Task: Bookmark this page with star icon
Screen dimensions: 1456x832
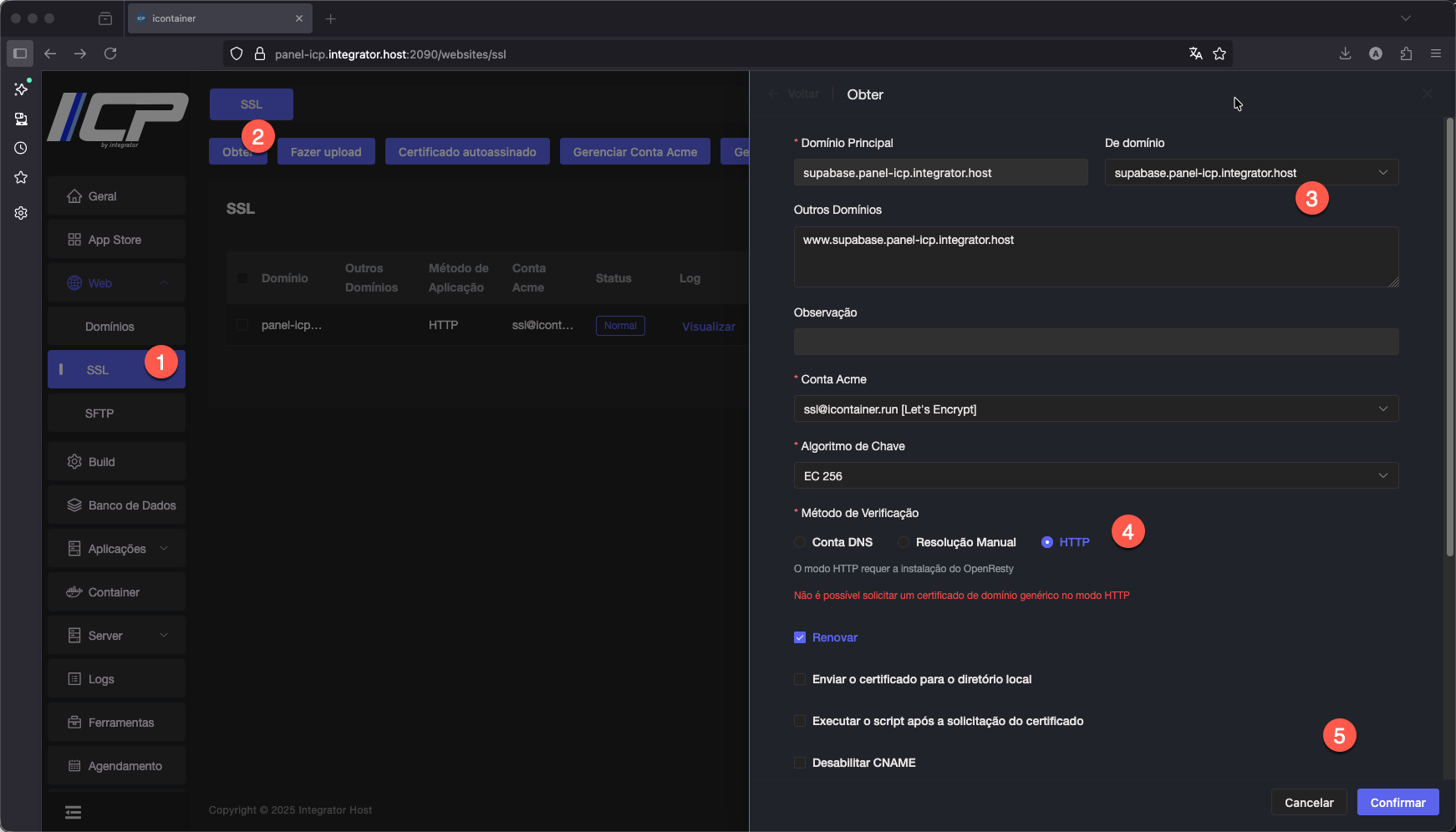Action: pyautogui.click(x=1219, y=53)
